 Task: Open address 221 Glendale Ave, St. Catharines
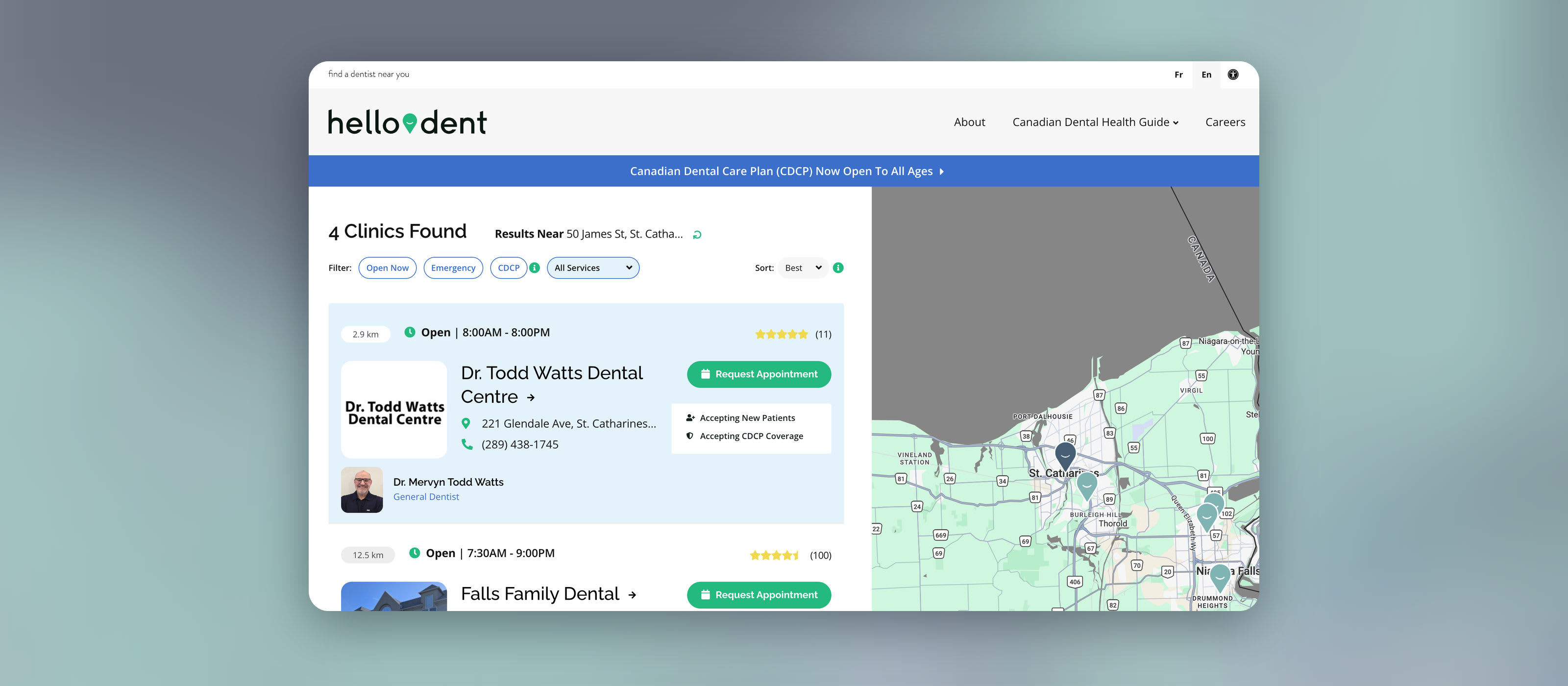click(x=568, y=424)
